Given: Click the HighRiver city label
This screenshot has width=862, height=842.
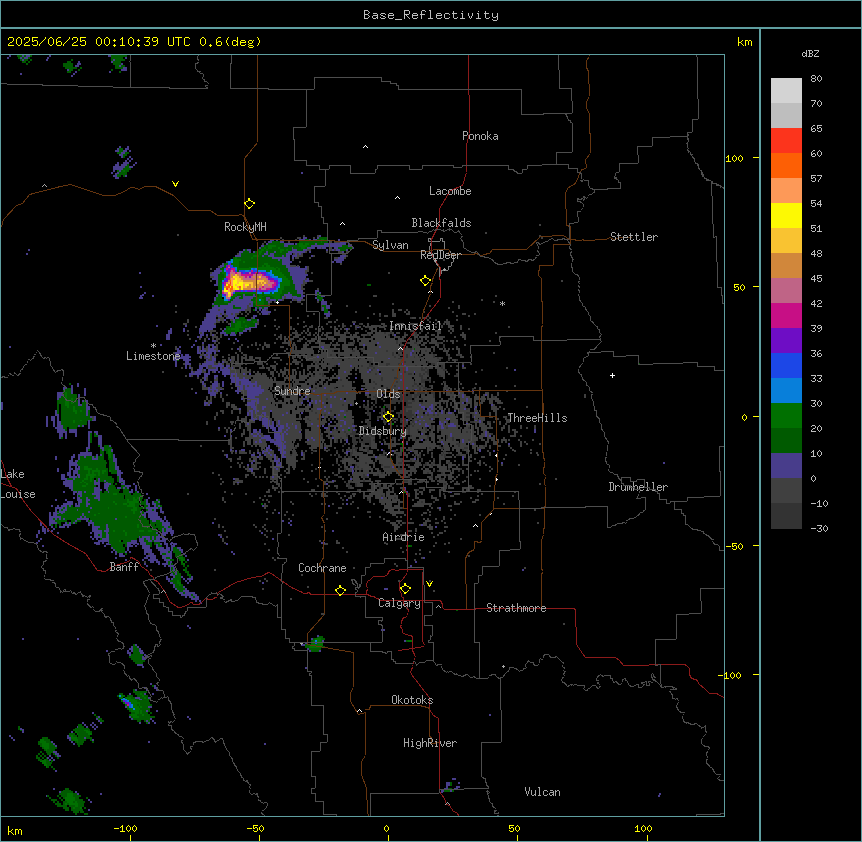Looking at the screenshot, I should tap(430, 743).
